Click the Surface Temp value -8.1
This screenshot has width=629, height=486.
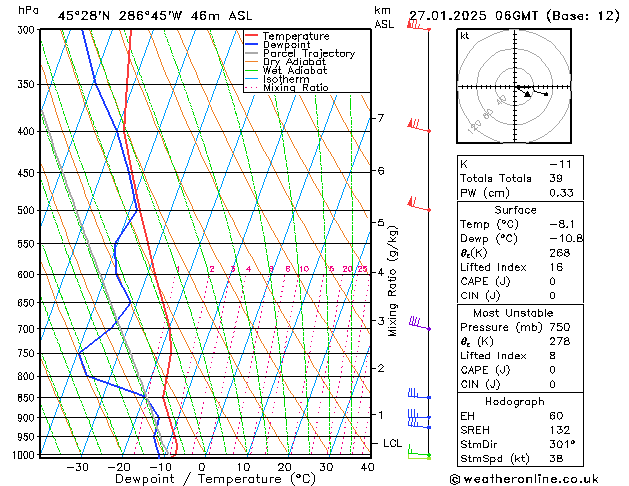pyautogui.click(x=562, y=224)
